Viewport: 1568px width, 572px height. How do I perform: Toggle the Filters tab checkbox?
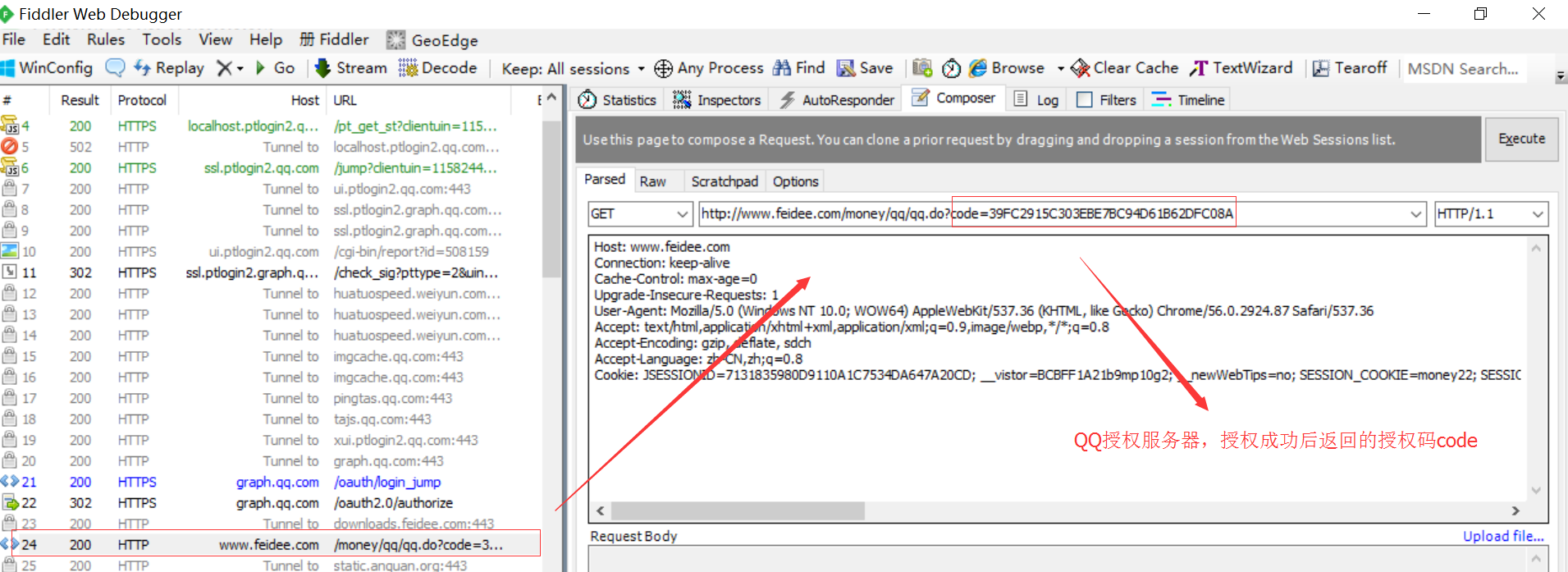point(1085,100)
